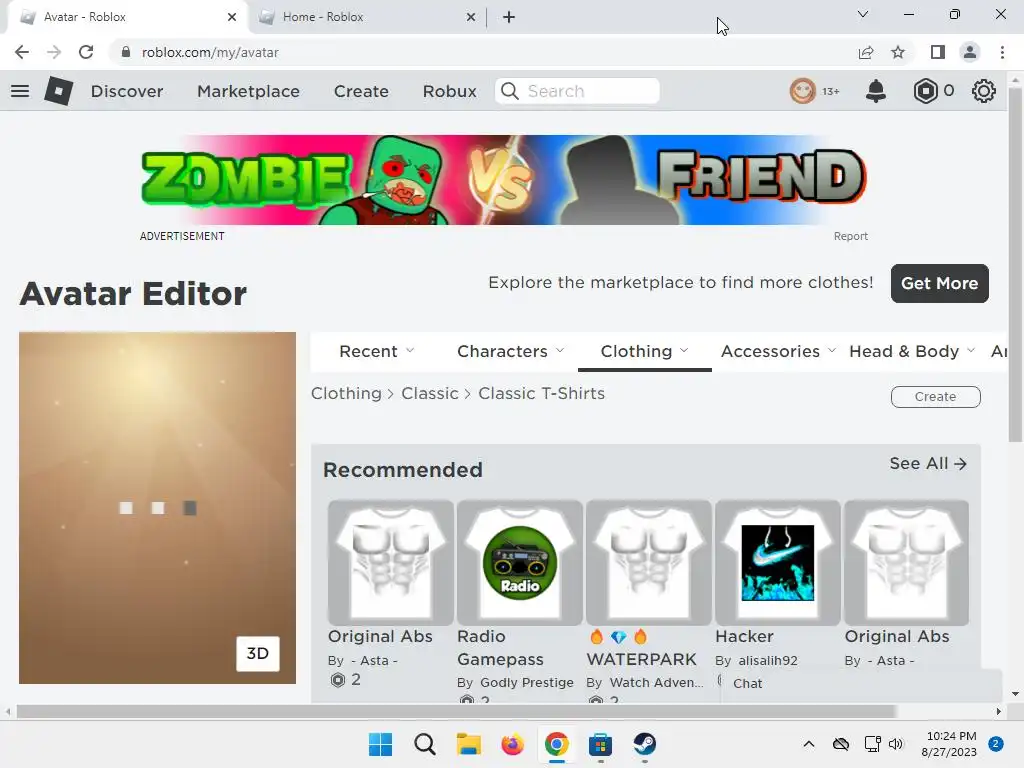Viewport: 1024px width, 768px height.
Task: Open creator alisalih92 link
Action: pos(768,660)
